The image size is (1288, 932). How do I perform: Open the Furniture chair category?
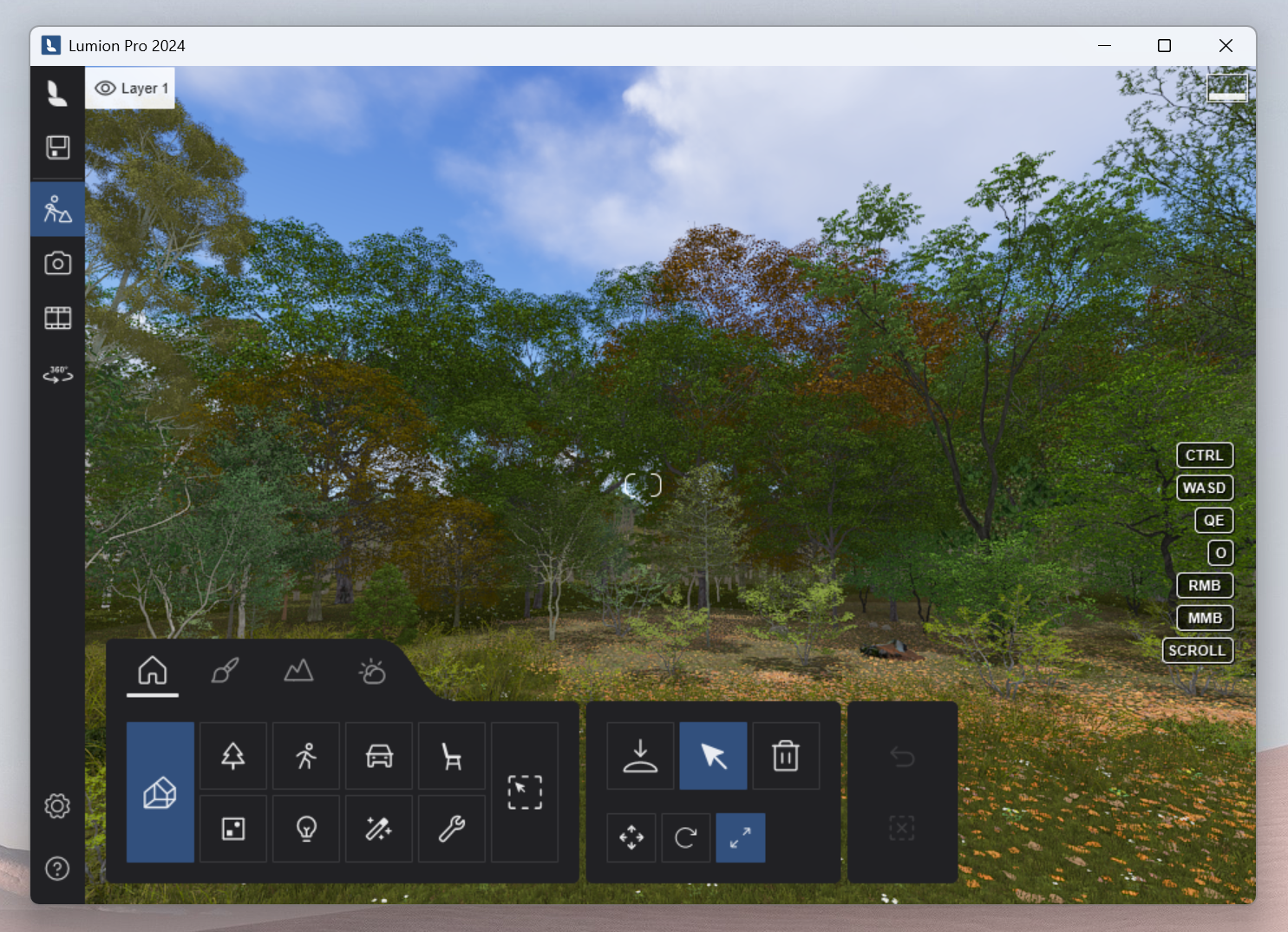point(451,756)
